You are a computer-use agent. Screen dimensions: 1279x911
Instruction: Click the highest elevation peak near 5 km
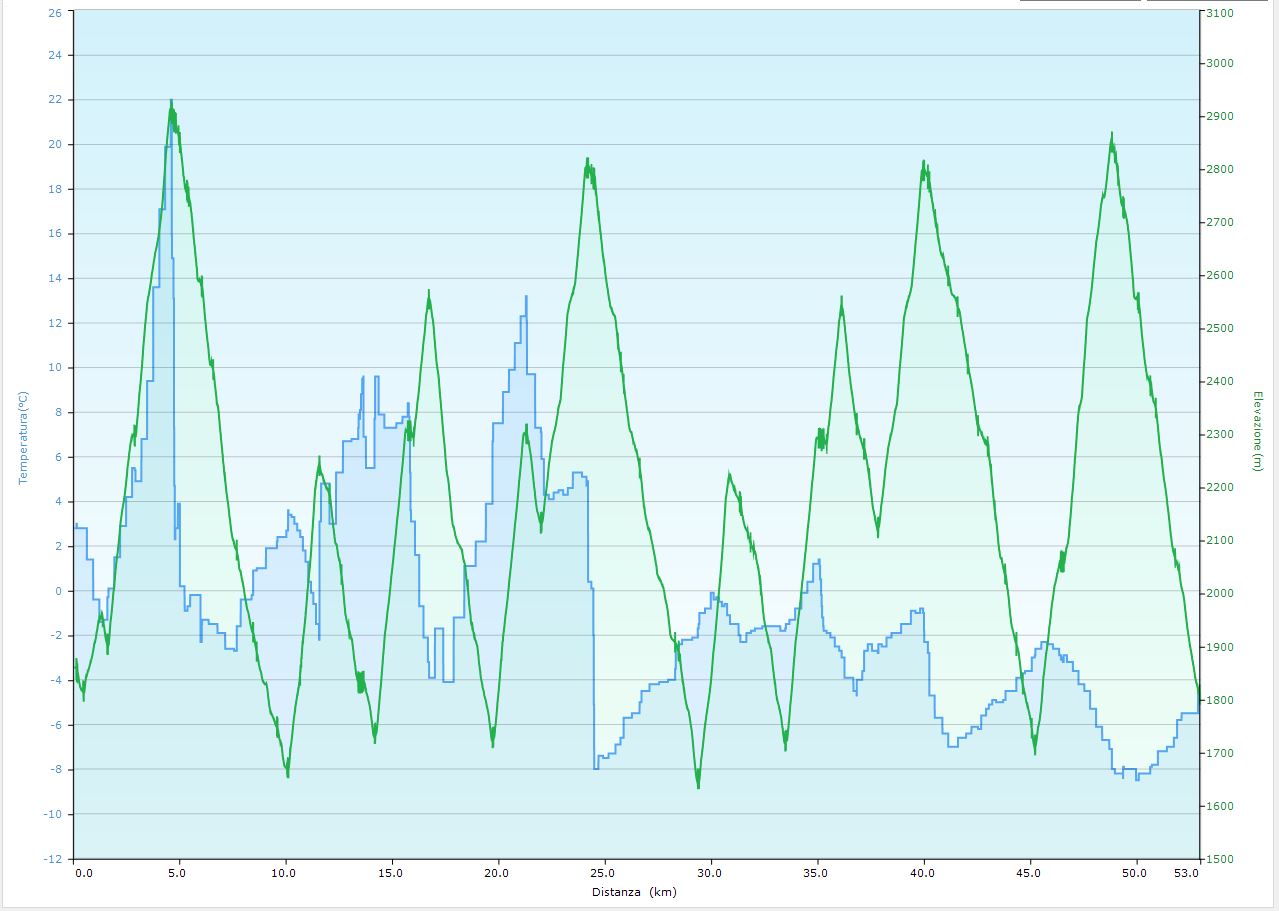(x=171, y=103)
